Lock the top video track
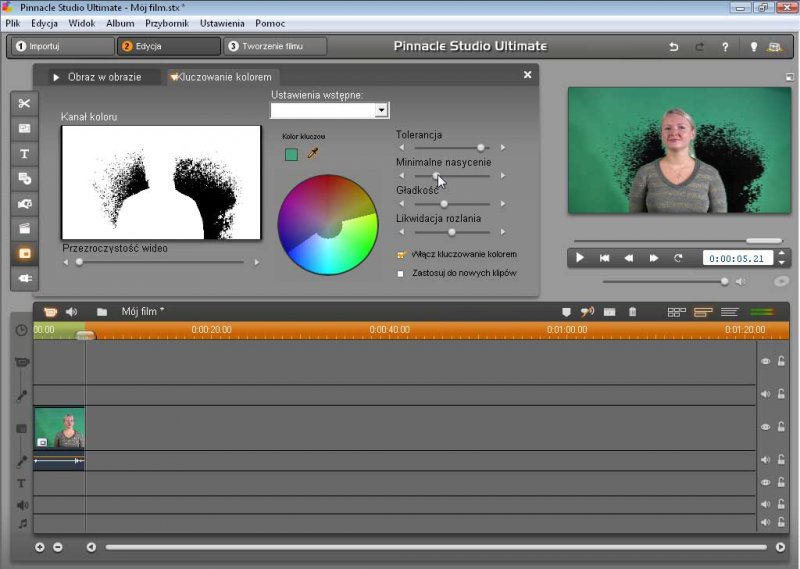800x569 pixels. pyautogui.click(x=781, y=361)
